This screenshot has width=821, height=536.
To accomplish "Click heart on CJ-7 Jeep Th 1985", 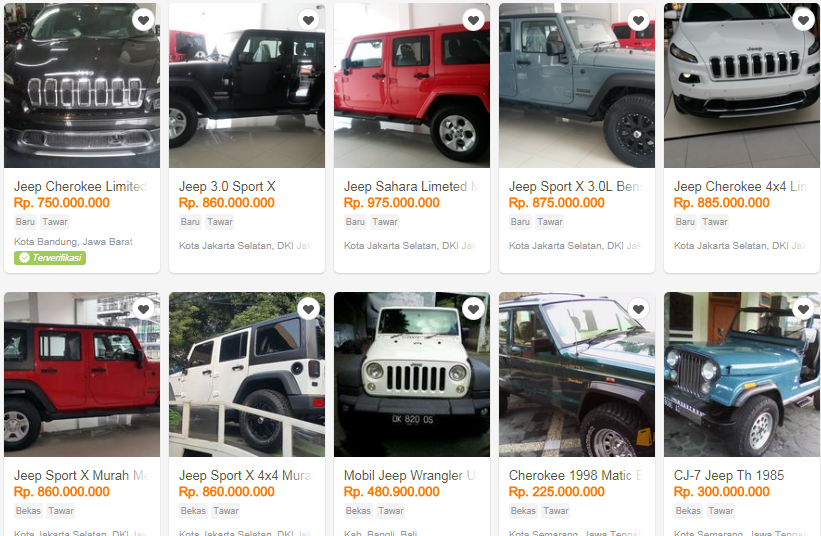I will (x=803, y=309).
